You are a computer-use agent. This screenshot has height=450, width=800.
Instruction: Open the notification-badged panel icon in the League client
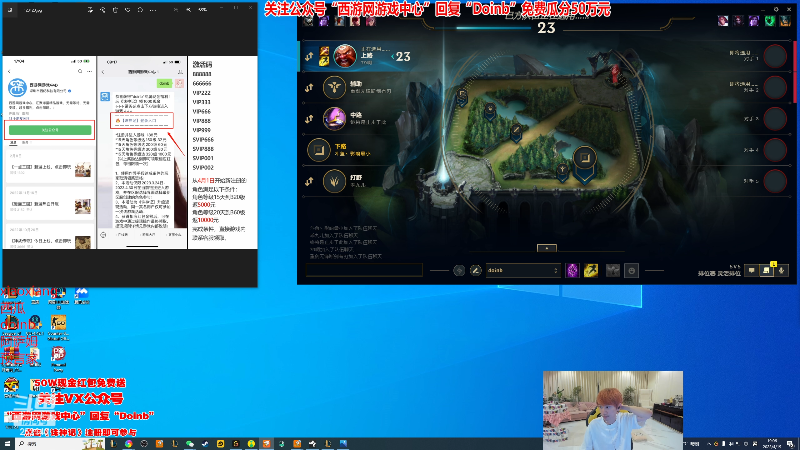[x=766, y=270]
